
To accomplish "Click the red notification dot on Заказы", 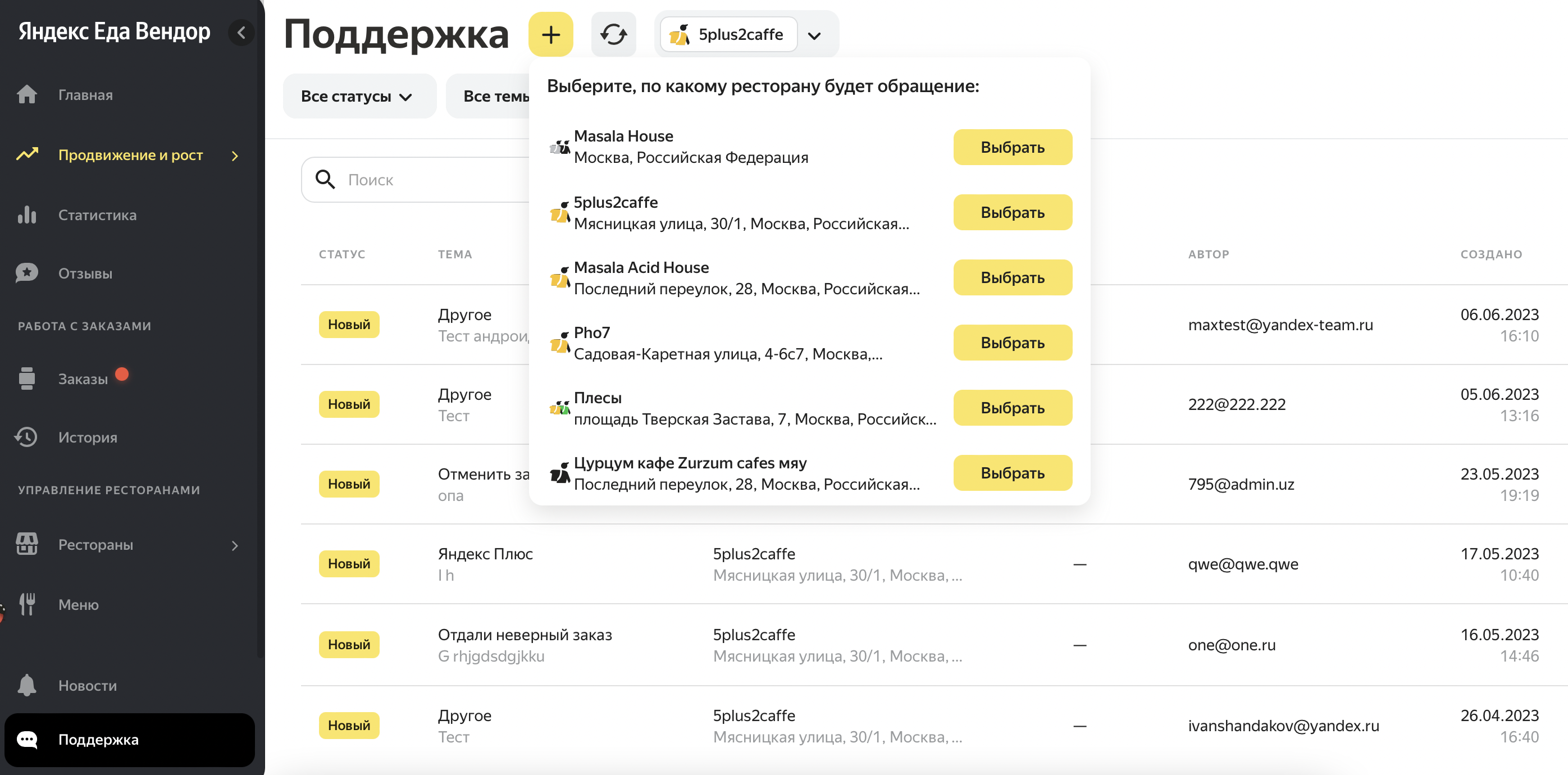I will pyautogui.click(x=122, y=374).
